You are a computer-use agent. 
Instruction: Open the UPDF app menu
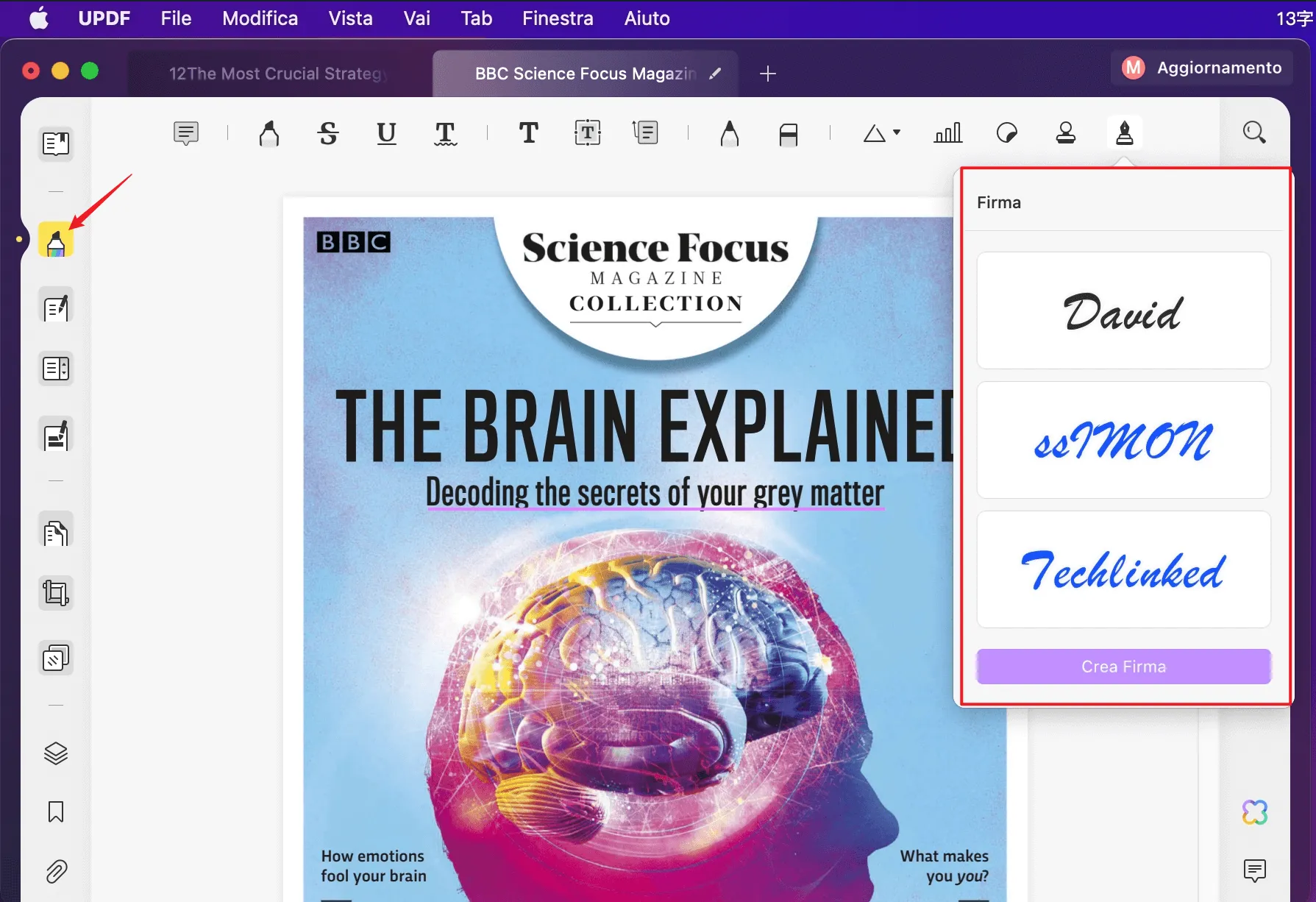(x=104, y=18)
